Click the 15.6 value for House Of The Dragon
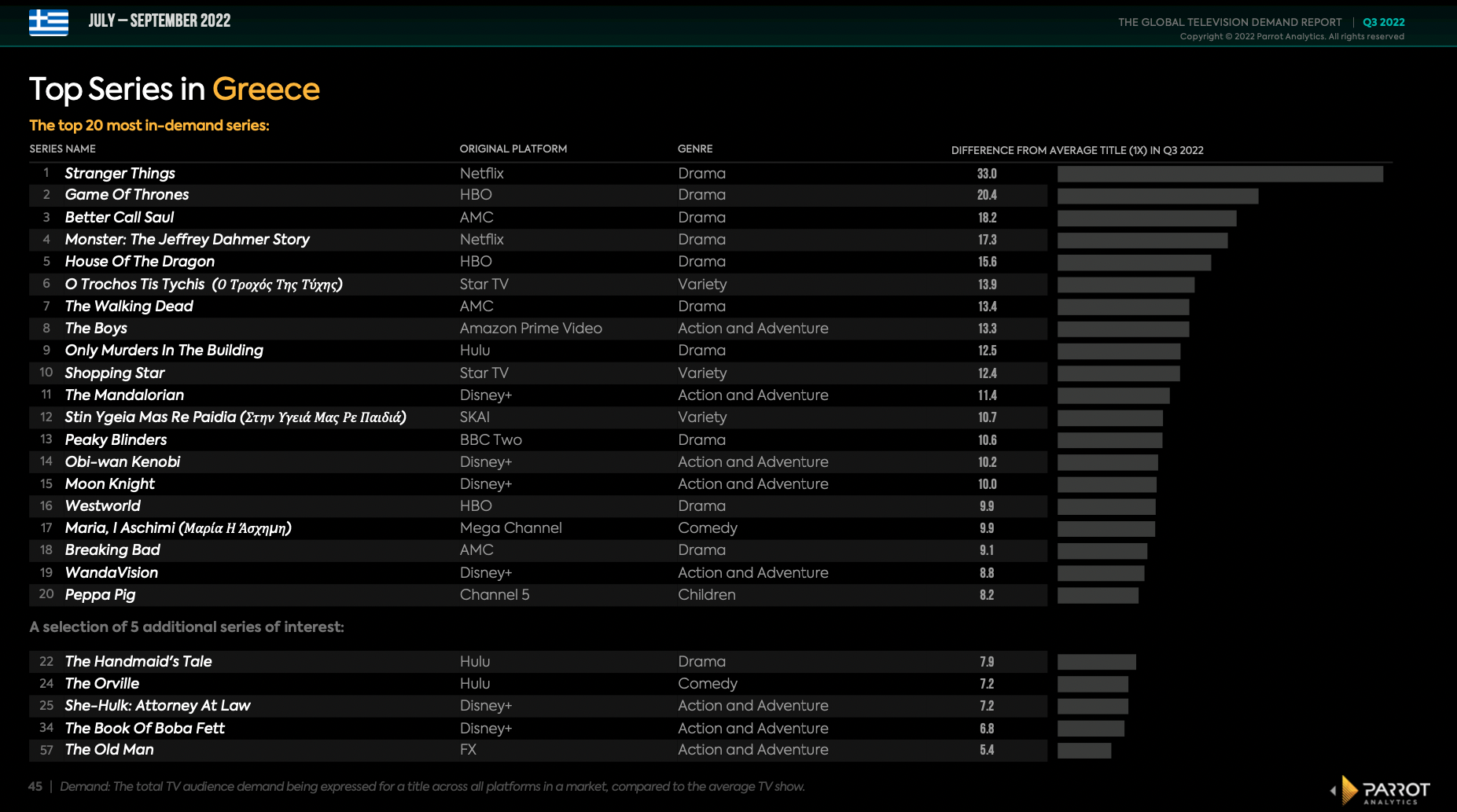The image size is (1457, 812). [x=987, y=261]
